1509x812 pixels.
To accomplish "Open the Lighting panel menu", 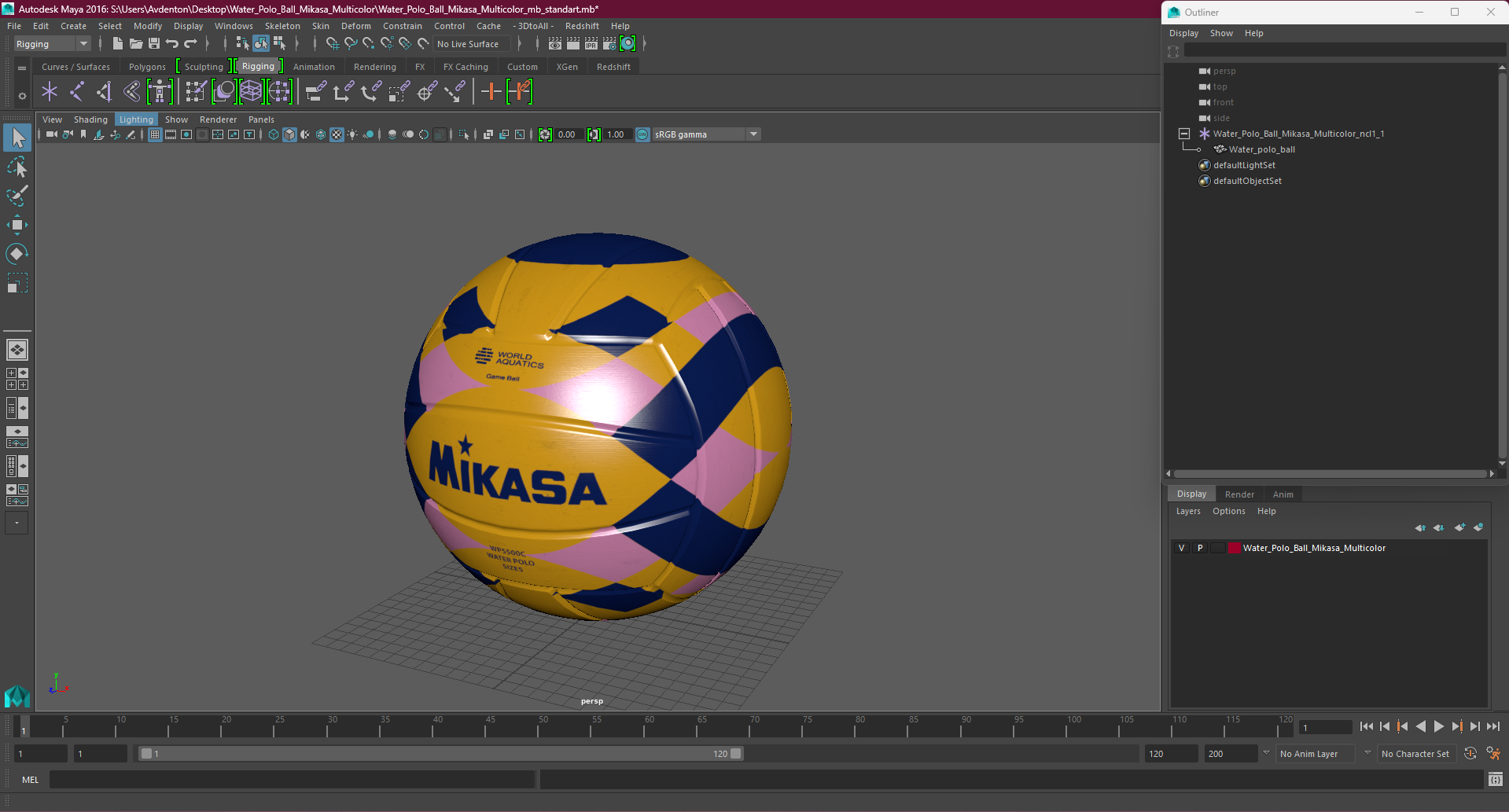I will [136, 119].
